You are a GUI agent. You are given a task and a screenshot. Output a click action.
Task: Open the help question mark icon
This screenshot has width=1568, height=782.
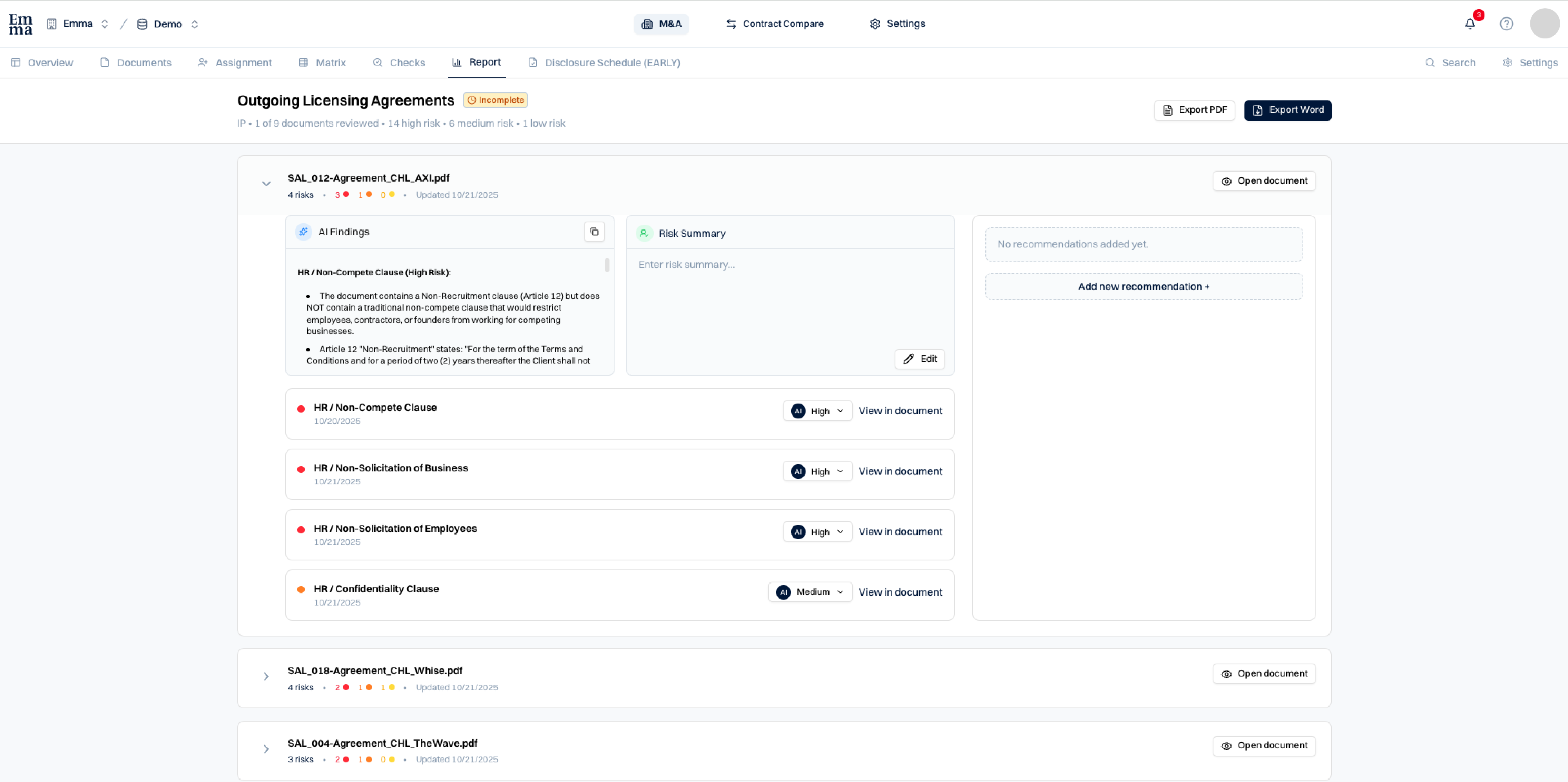[1506, 24]
